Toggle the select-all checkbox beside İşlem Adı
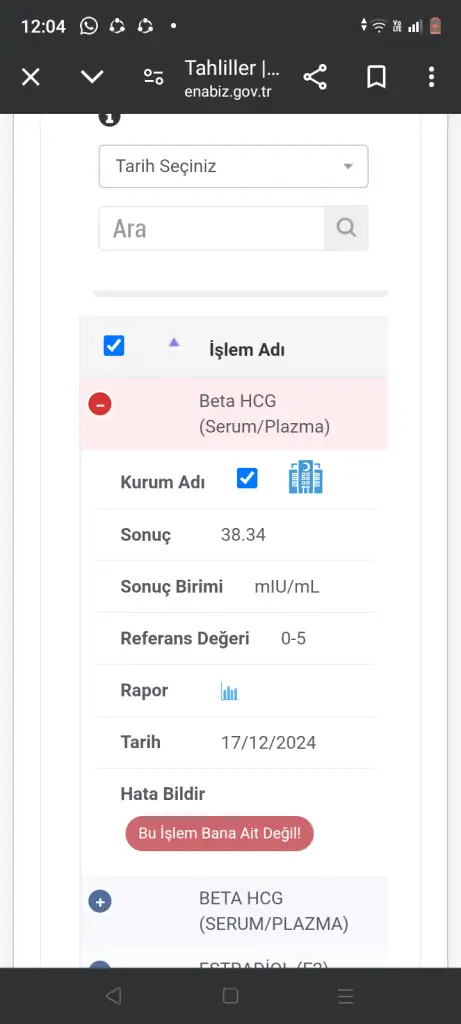The image size is (461, 1024). coord(114,345)
